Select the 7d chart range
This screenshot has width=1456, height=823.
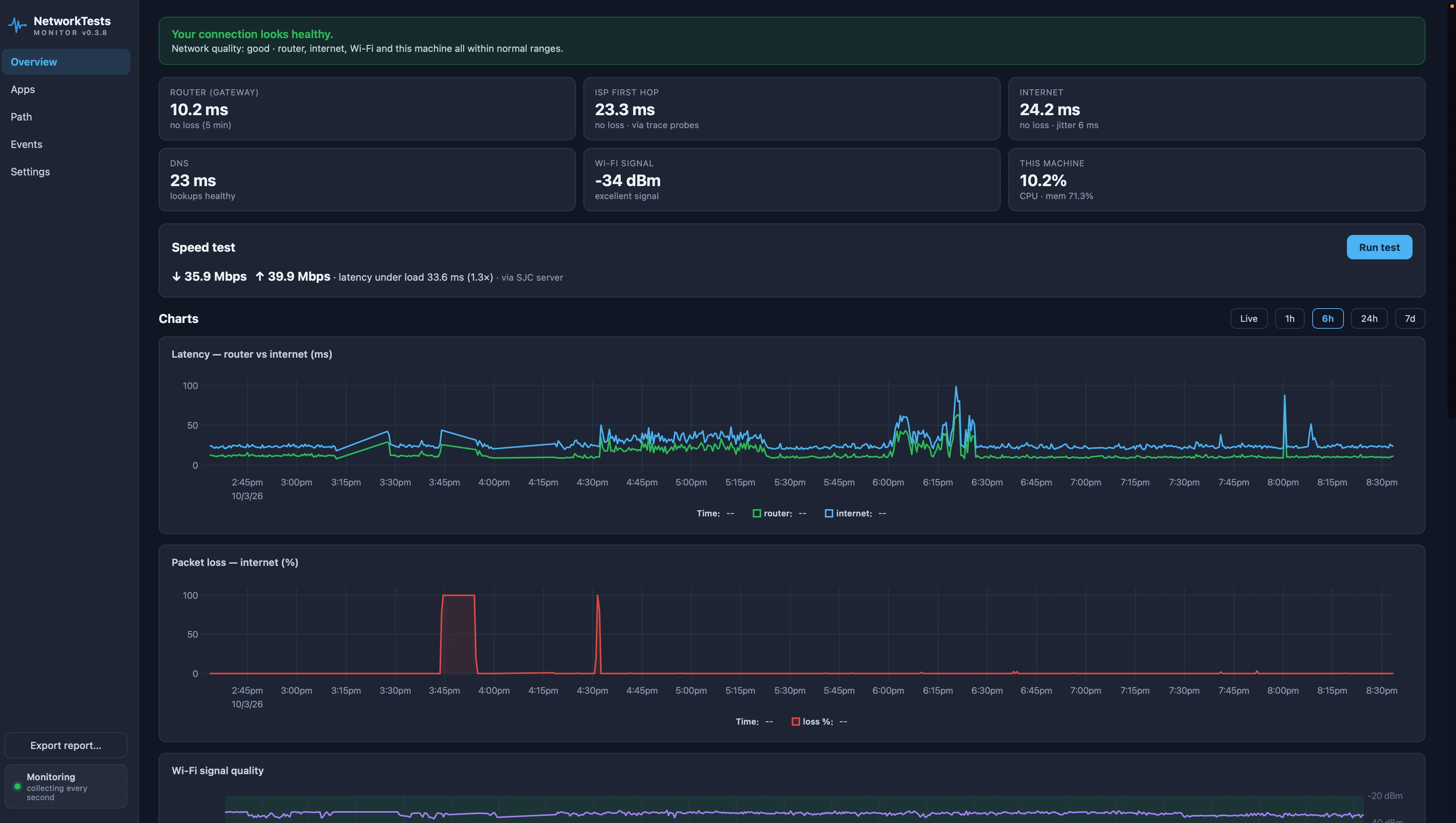(1409, 318)
